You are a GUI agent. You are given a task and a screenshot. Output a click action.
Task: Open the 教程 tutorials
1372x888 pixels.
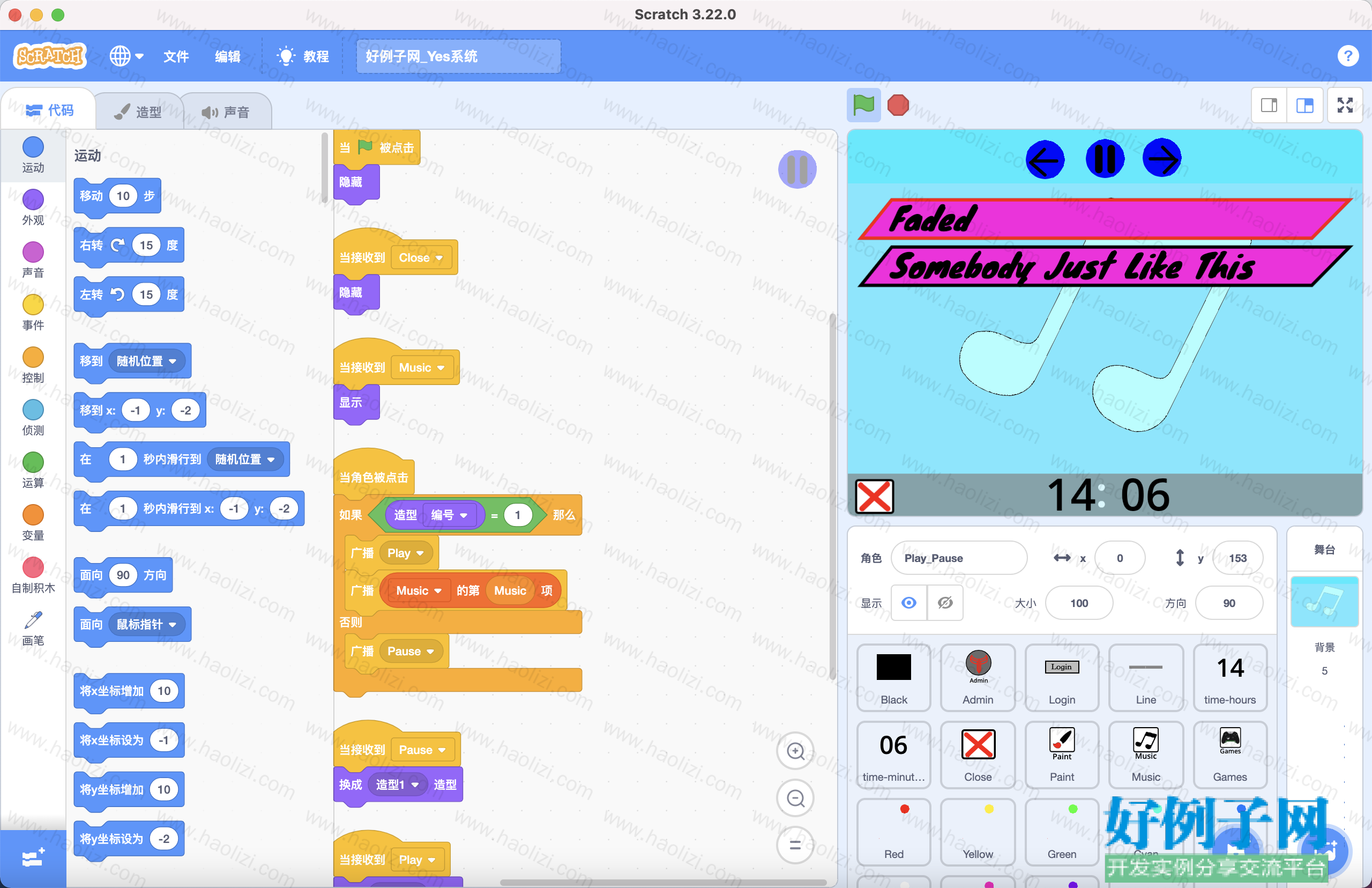(303, 56)
